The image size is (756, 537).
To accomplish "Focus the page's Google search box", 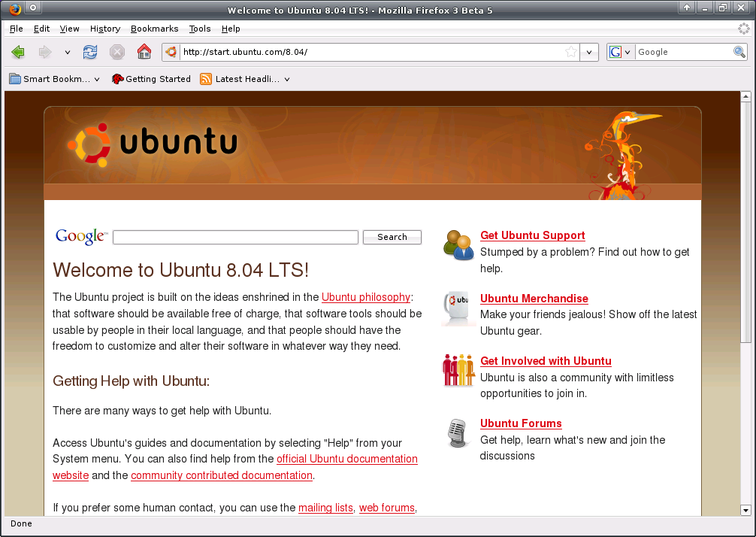I will point(235,237).
